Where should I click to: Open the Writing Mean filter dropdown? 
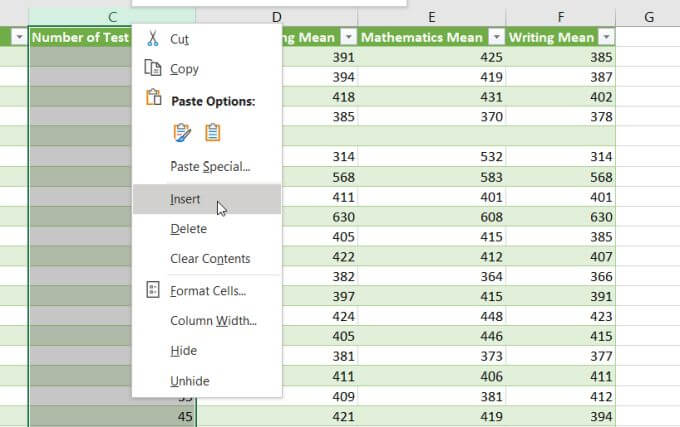[606, 37]
